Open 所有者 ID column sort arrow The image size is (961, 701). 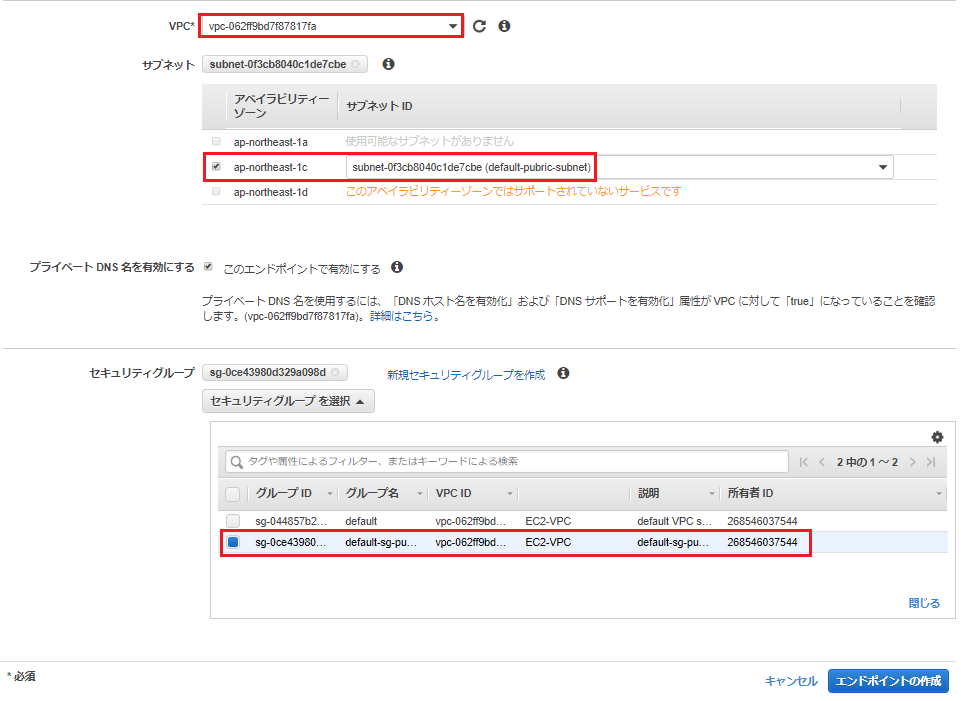coord(938,494)
